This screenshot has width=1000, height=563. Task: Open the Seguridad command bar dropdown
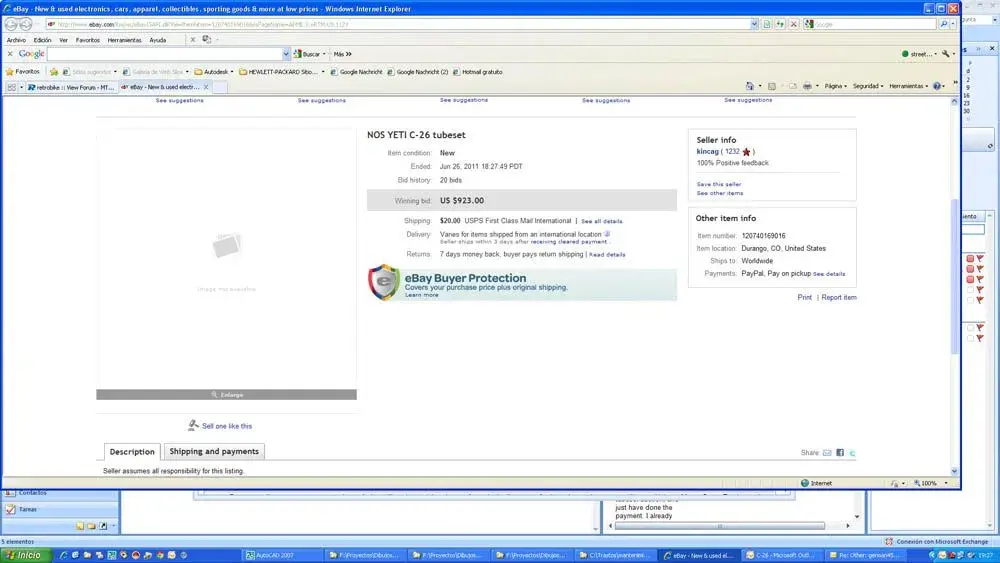(x=868, y=86)
